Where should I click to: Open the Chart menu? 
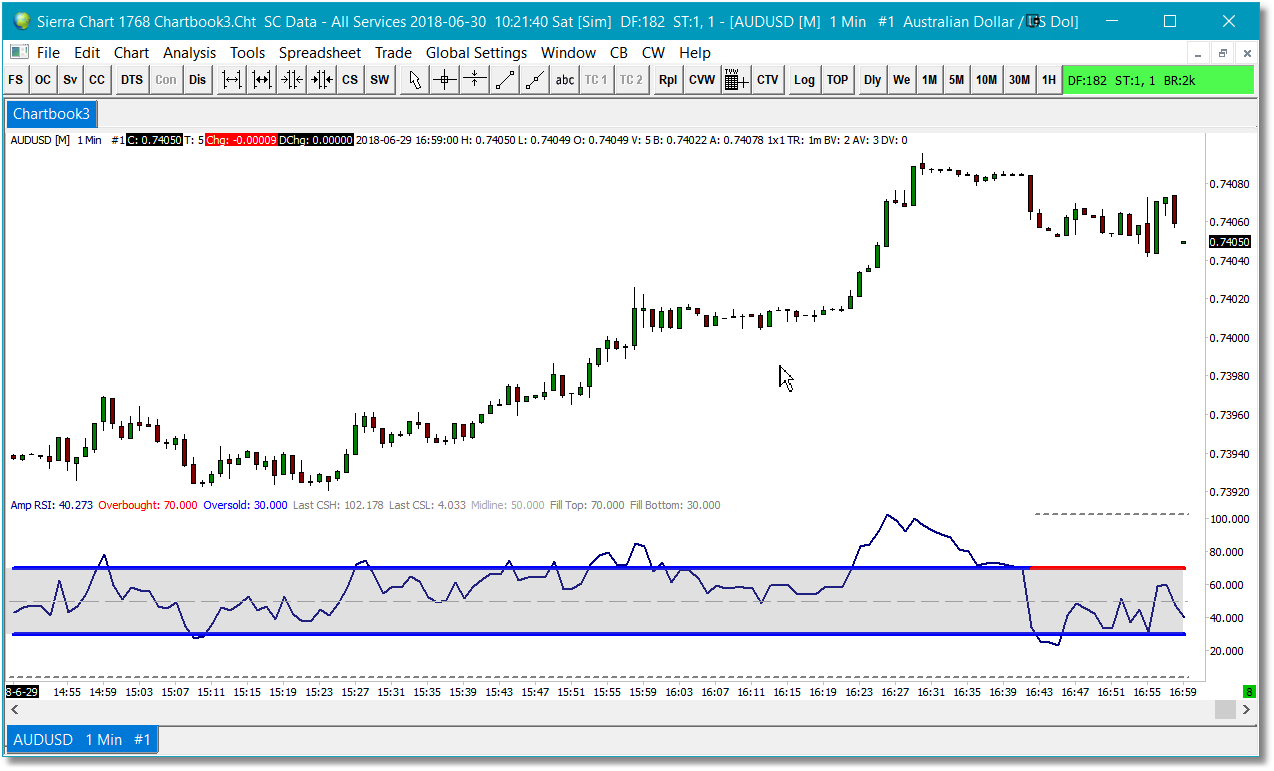131,52
